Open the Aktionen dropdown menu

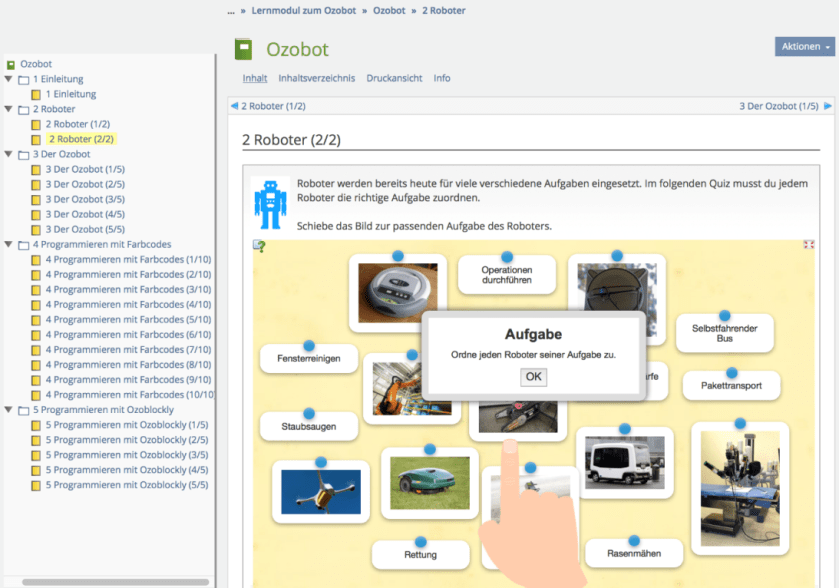click(x=804, y=47)
